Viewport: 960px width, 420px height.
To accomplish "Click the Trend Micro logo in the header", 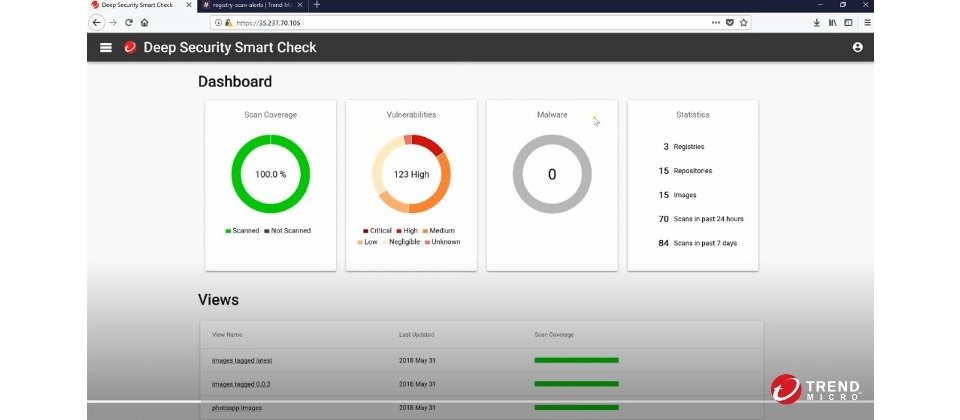I will click(x=130, y=48).
